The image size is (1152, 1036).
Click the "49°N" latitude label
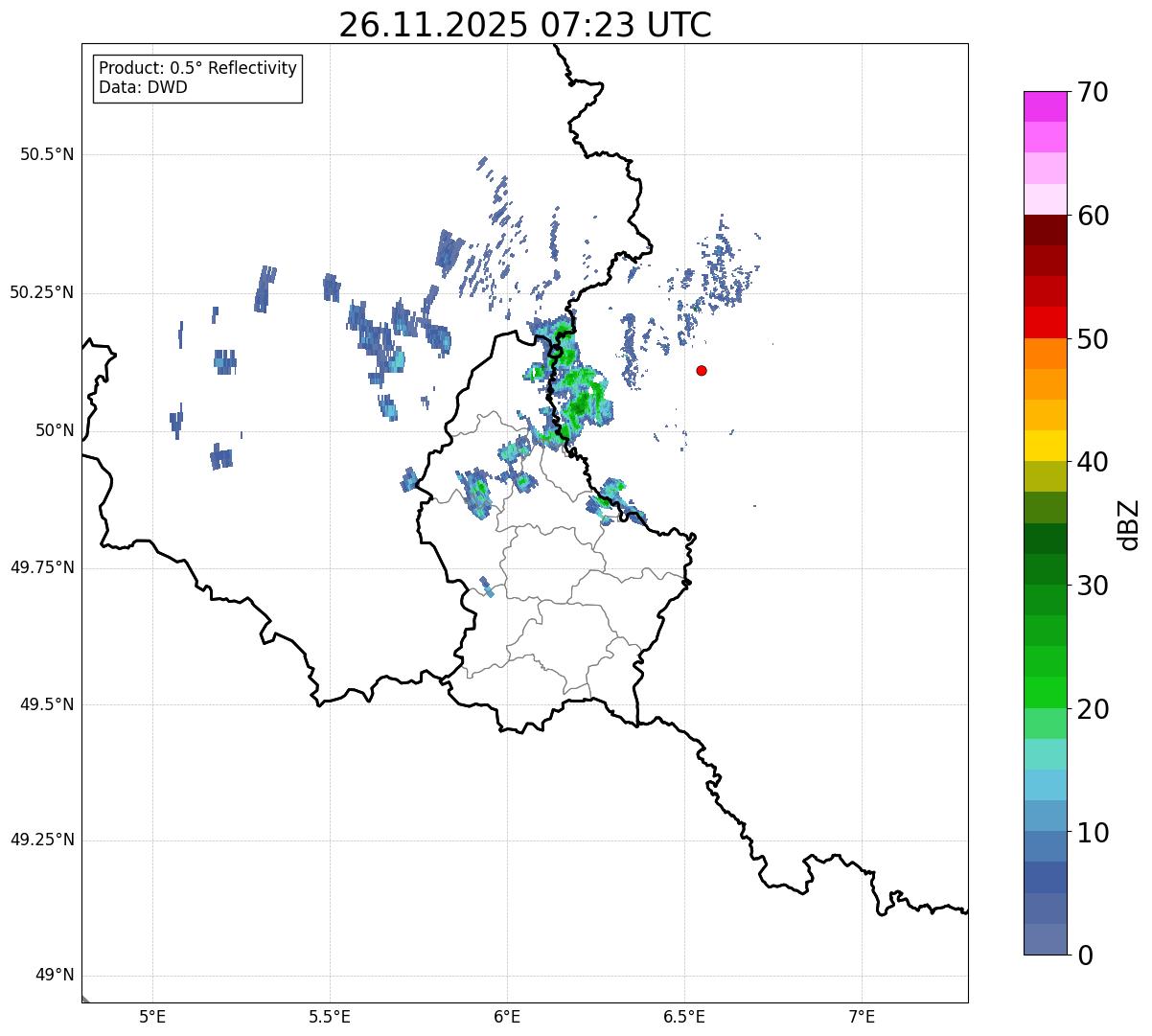55,976
